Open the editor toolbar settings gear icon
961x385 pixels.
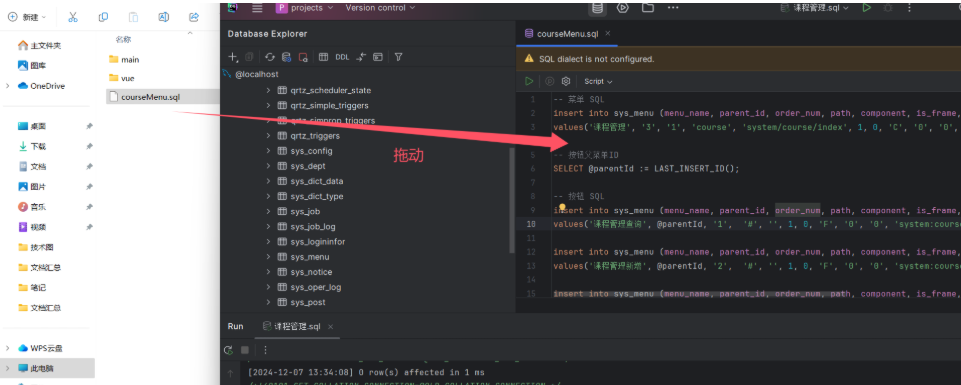566,81
